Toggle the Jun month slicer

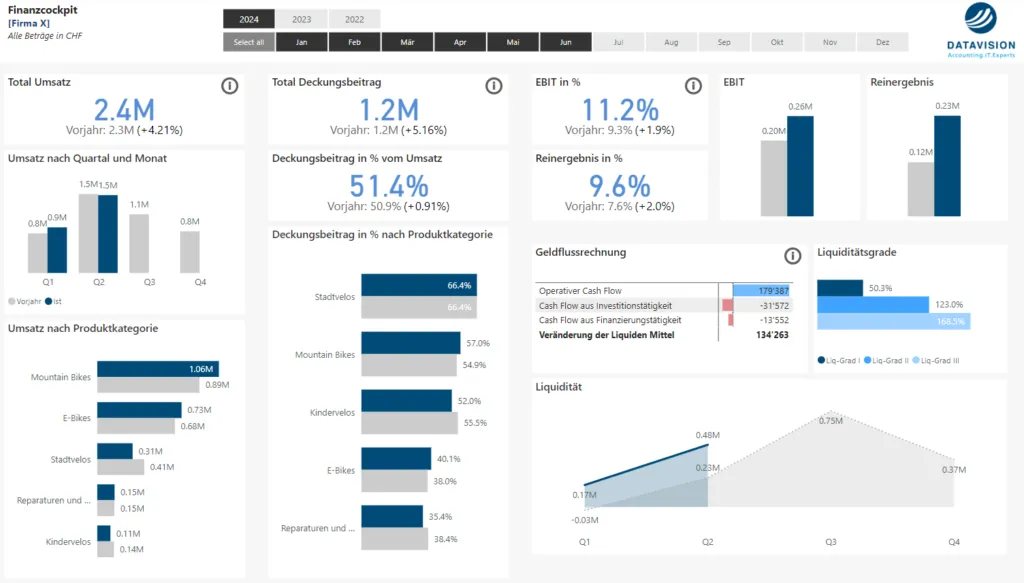[566, 42]
